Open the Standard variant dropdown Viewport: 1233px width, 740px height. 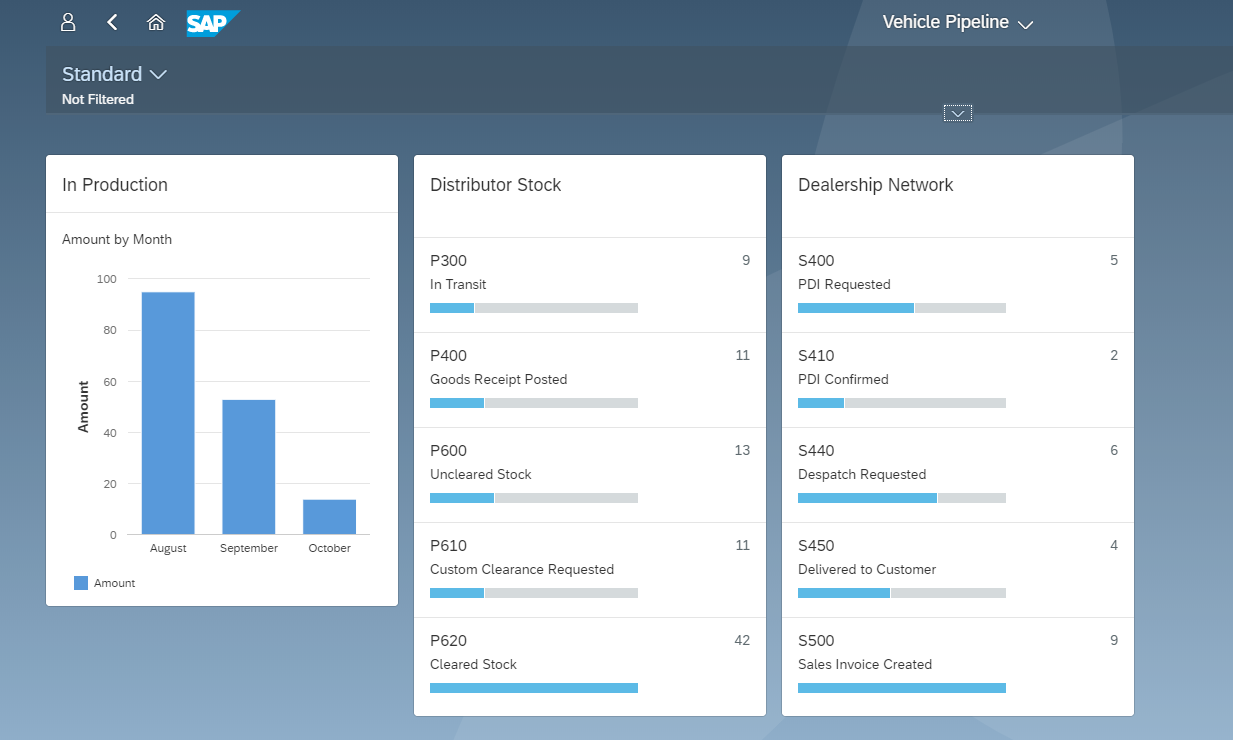(114, 74)
